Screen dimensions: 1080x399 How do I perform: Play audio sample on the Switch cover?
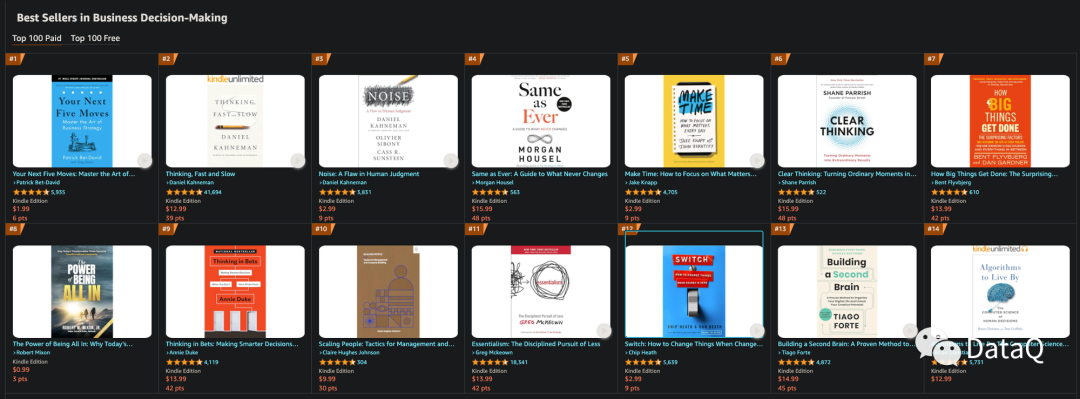[x=756, y=331]
